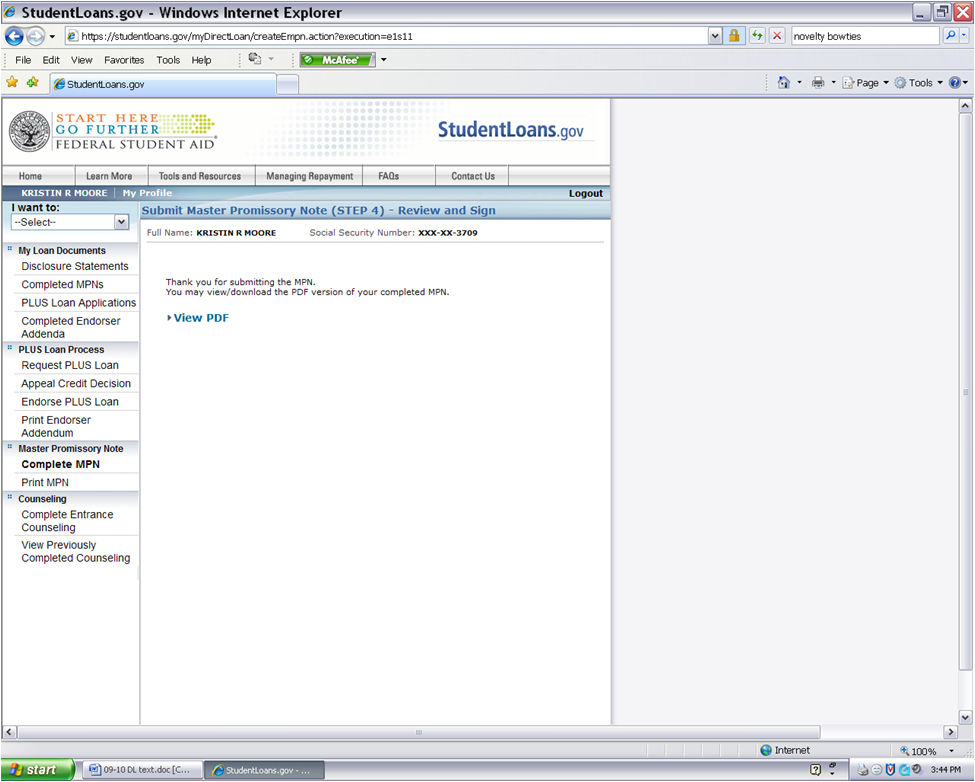Screen dimensions: 975x782
Task: Click in the novelty bowties search field
Action: [863, 36]
